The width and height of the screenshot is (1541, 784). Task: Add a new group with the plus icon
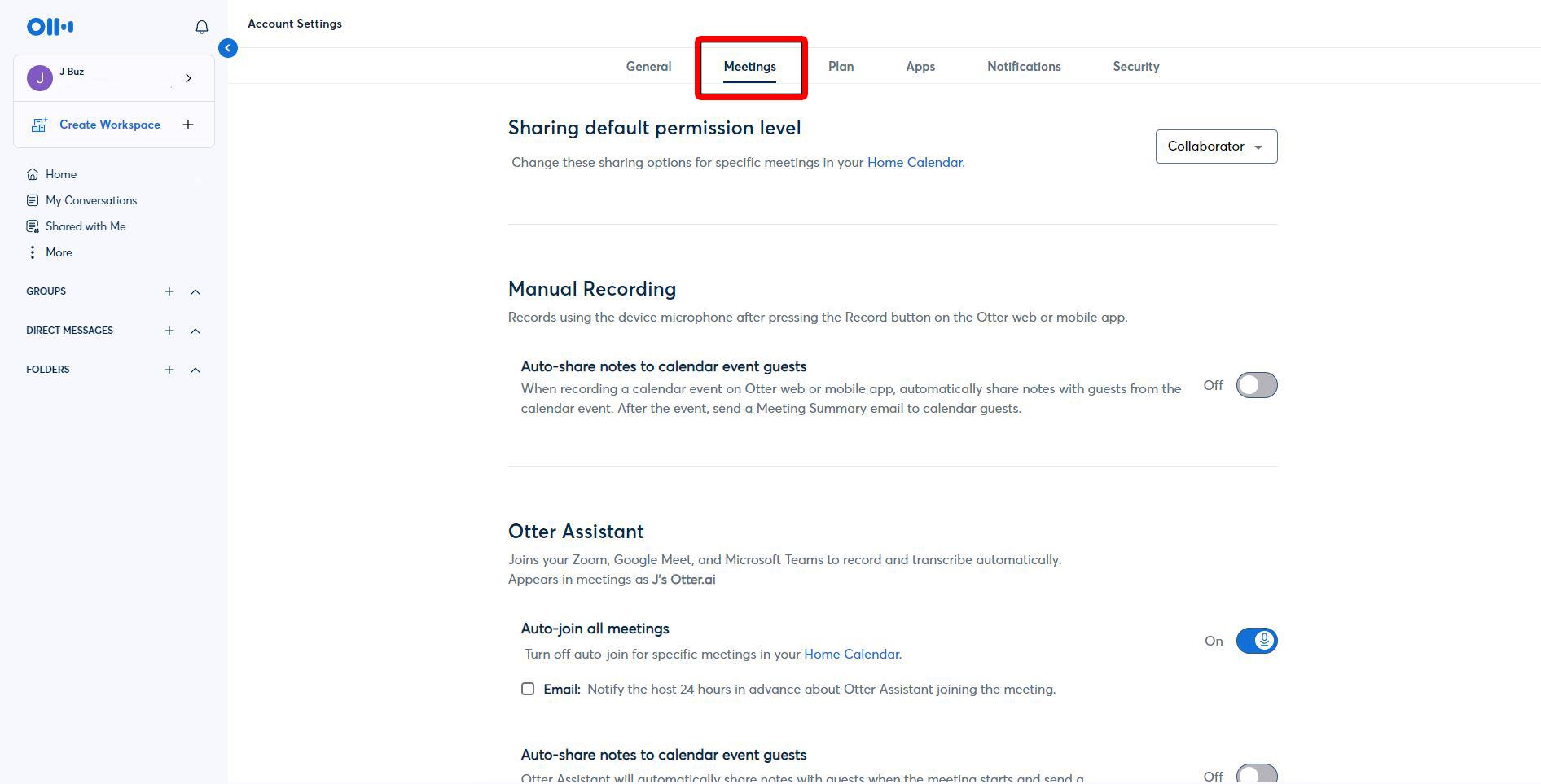coord(169,291)
